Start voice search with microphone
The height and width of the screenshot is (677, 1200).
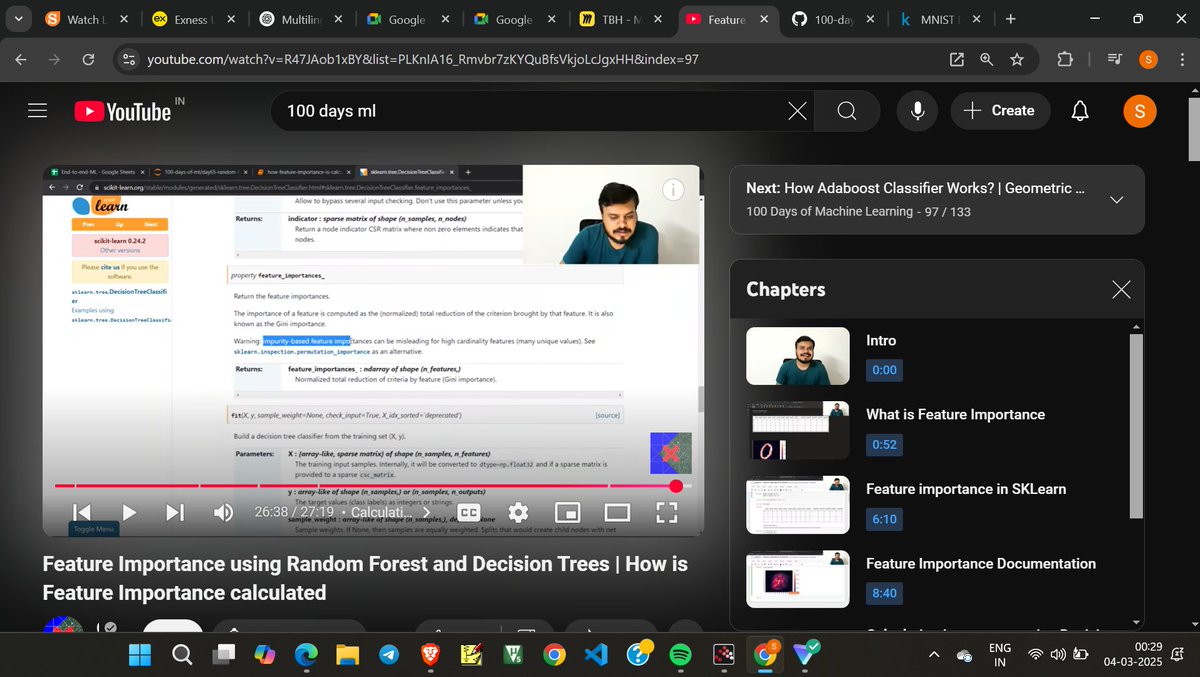point(917,111)
